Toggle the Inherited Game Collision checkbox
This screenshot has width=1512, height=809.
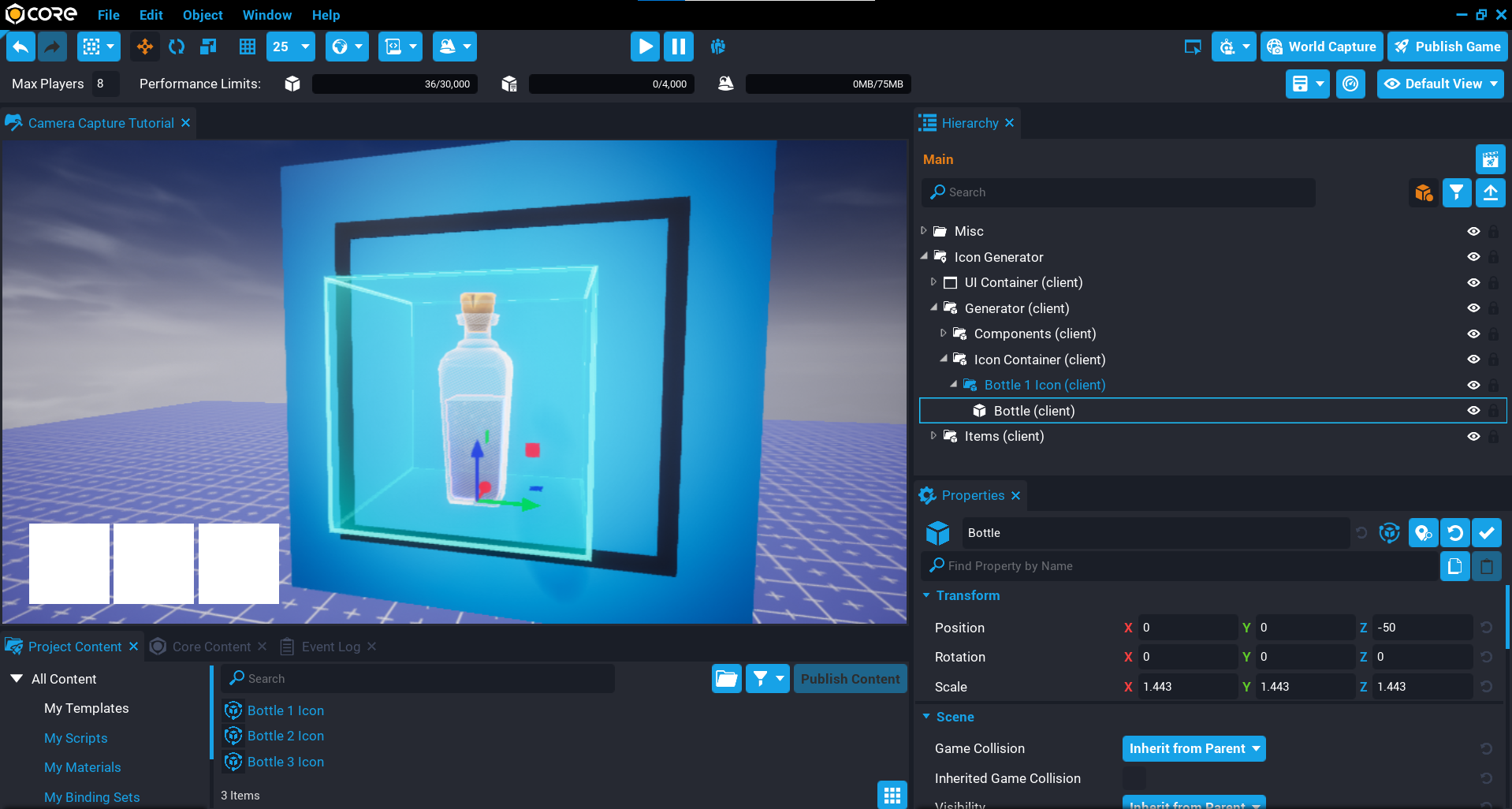coord(1134,778)
